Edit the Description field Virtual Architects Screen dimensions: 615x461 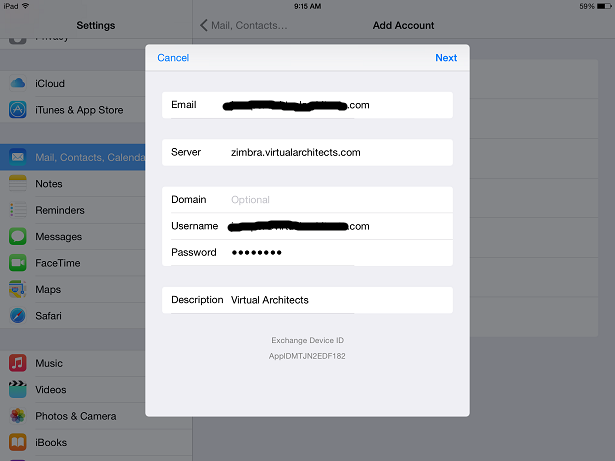(308, 300)
